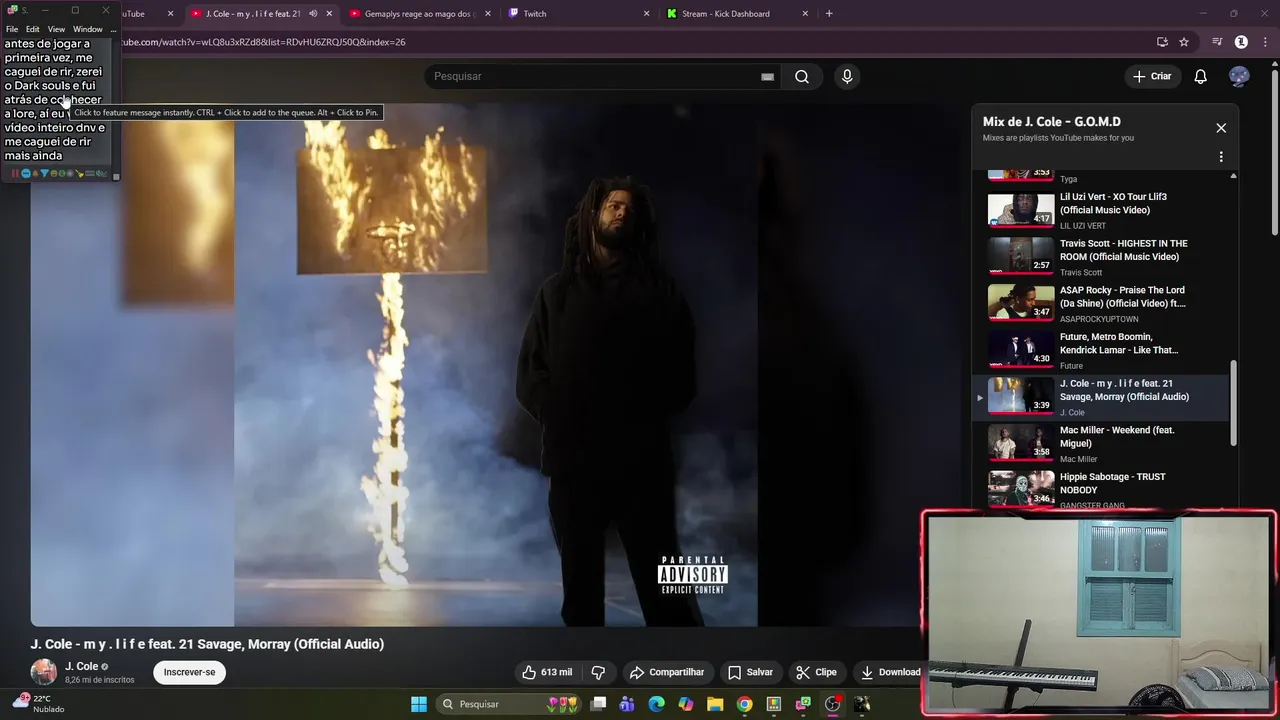This screenshot has width=1280, height=720.
Task: Open a new browser tab with plus
Action: point(829,14)
